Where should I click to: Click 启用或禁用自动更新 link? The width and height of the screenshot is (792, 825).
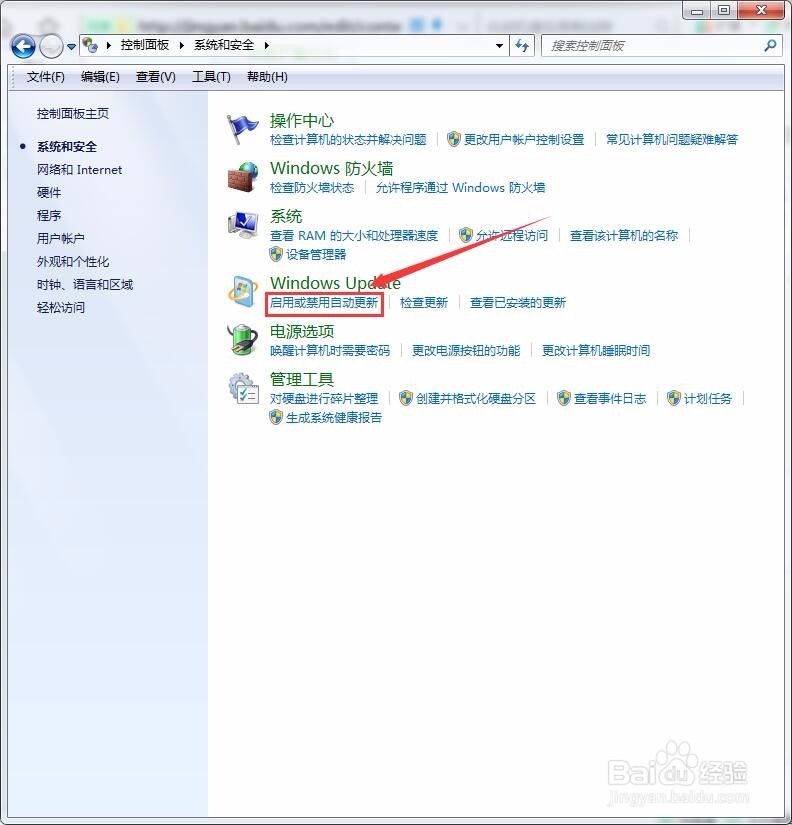(324, 303)
